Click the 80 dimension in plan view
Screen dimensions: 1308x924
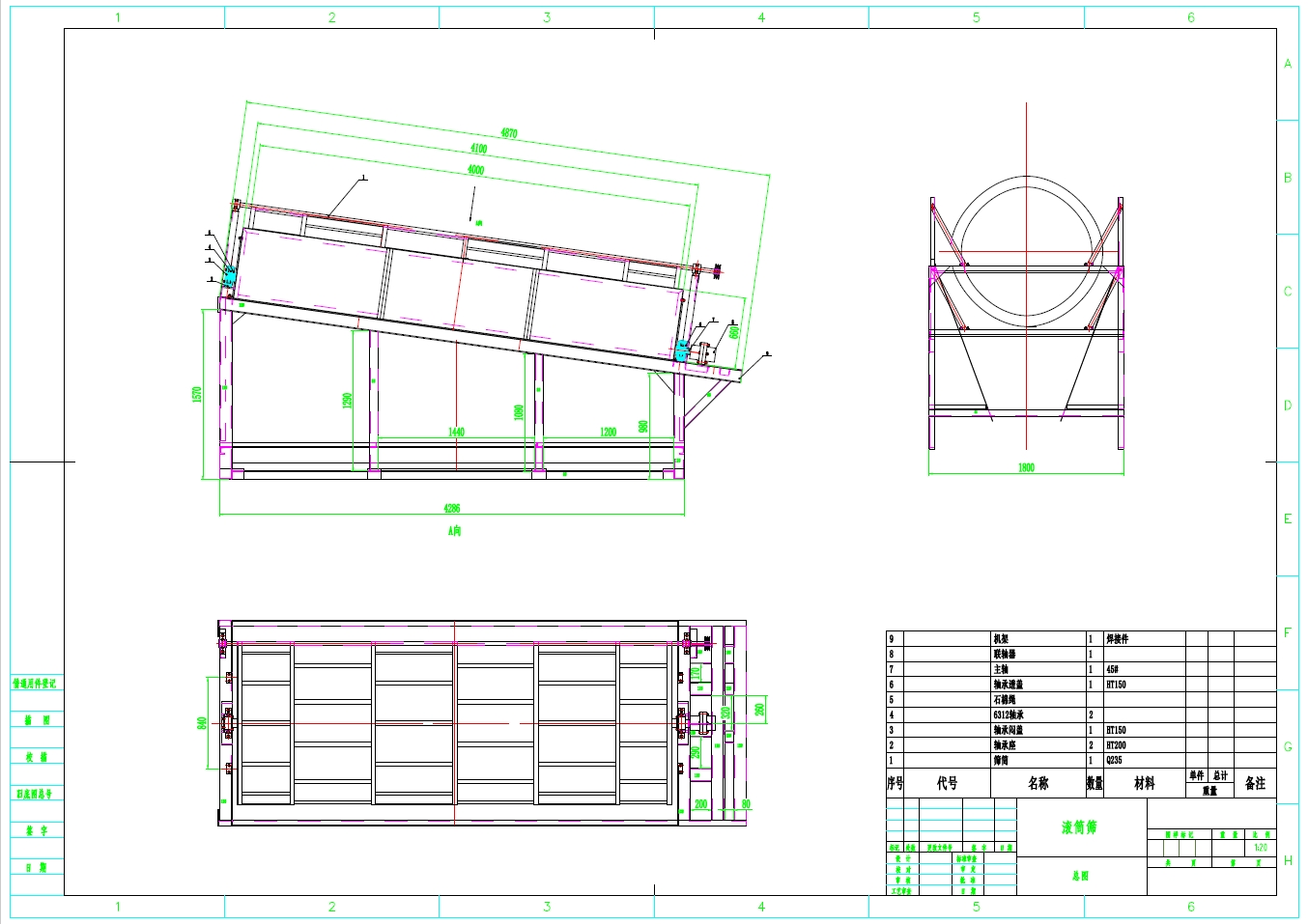(746, 803)
